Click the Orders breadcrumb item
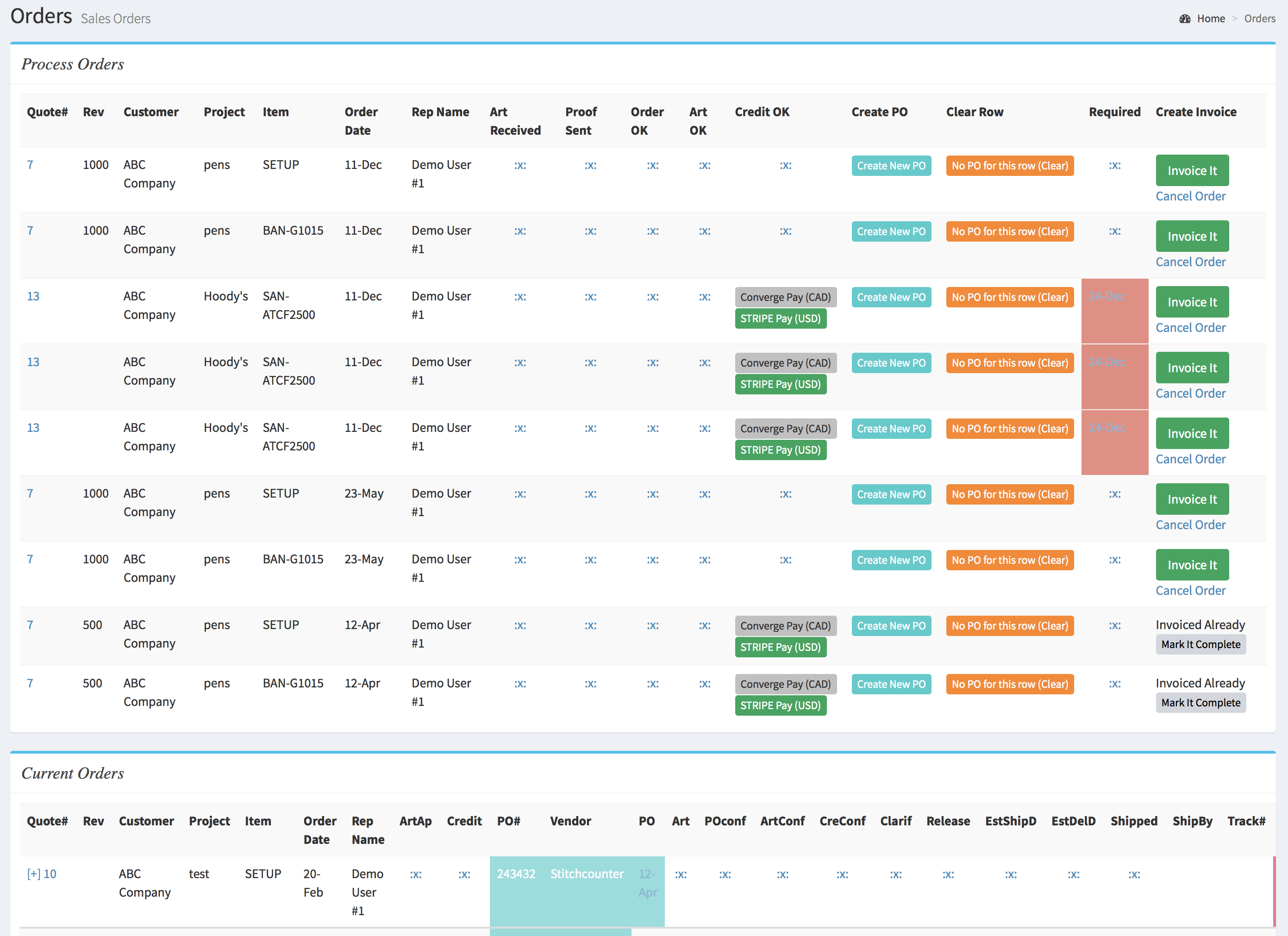 pos(1260,19)
